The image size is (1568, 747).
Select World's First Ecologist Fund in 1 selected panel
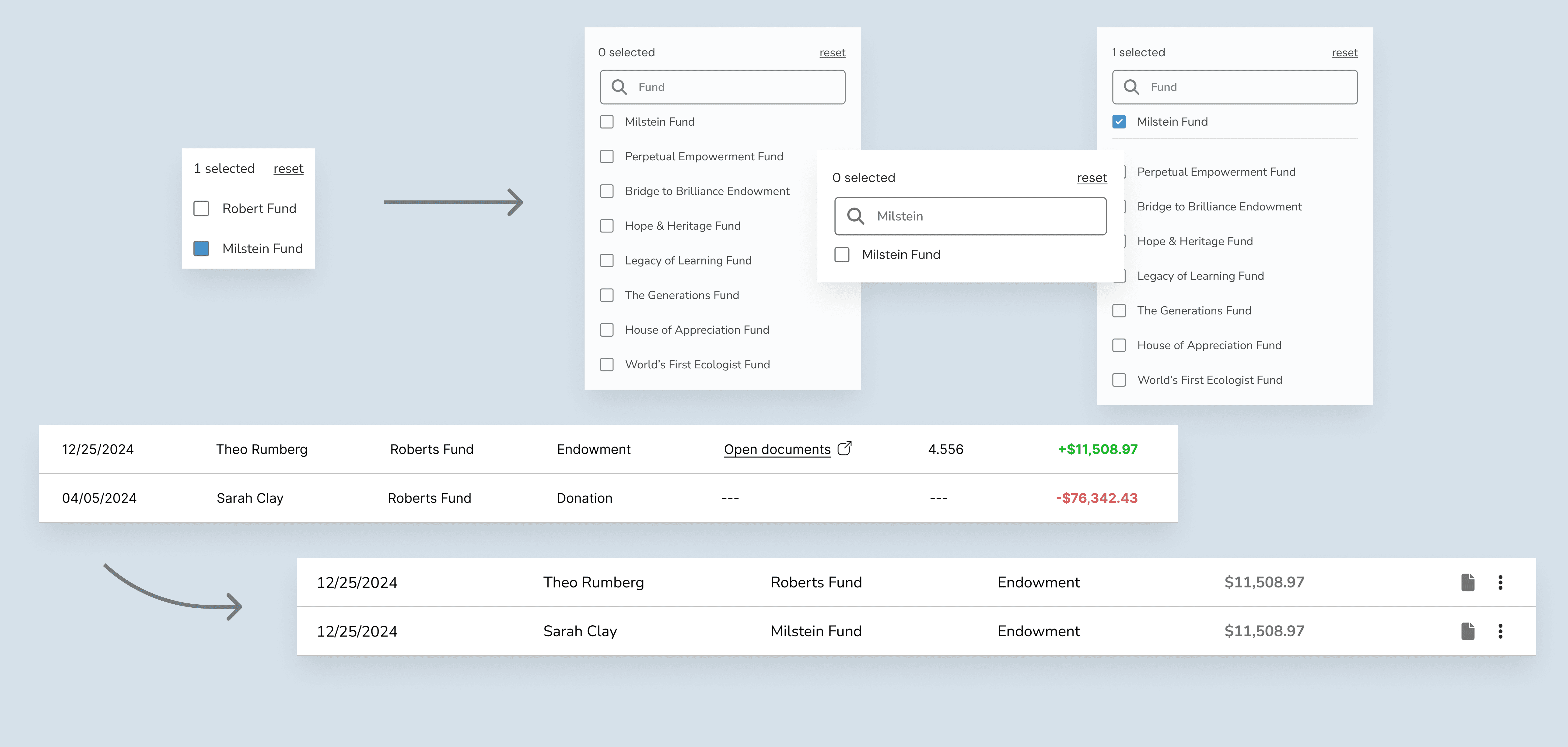coord(1119,380)
